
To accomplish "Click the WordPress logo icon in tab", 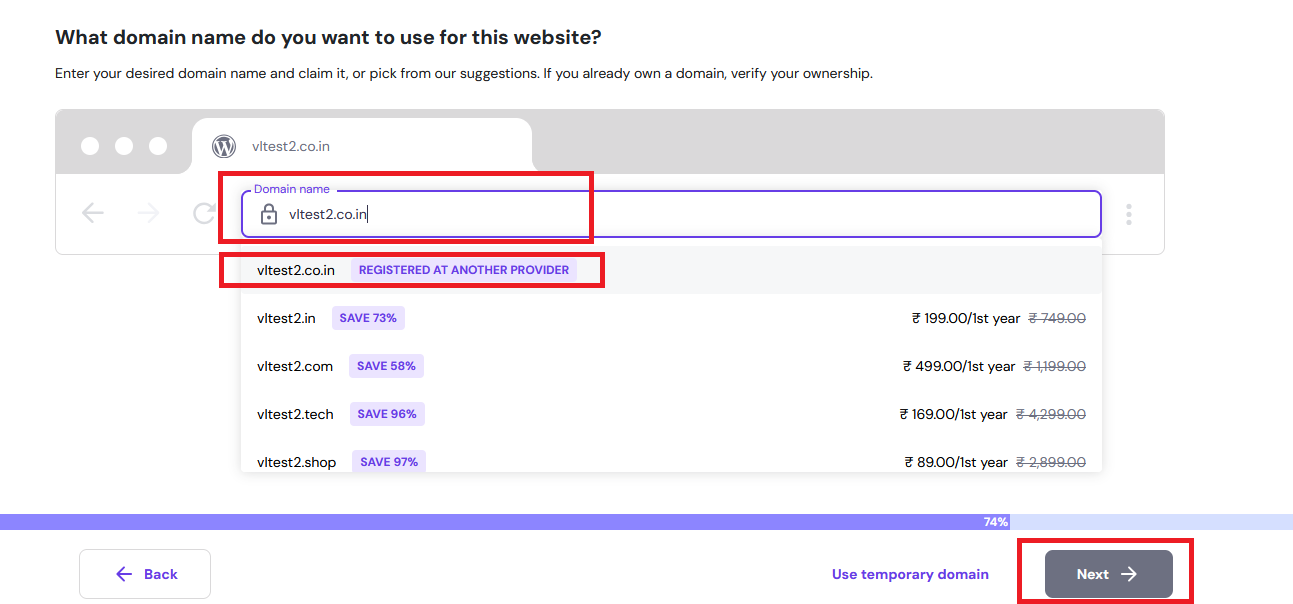I will coord(224,146).
